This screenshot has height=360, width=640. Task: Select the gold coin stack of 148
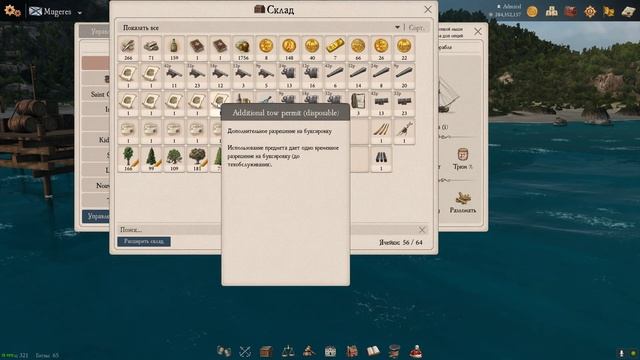pos(289,48)
